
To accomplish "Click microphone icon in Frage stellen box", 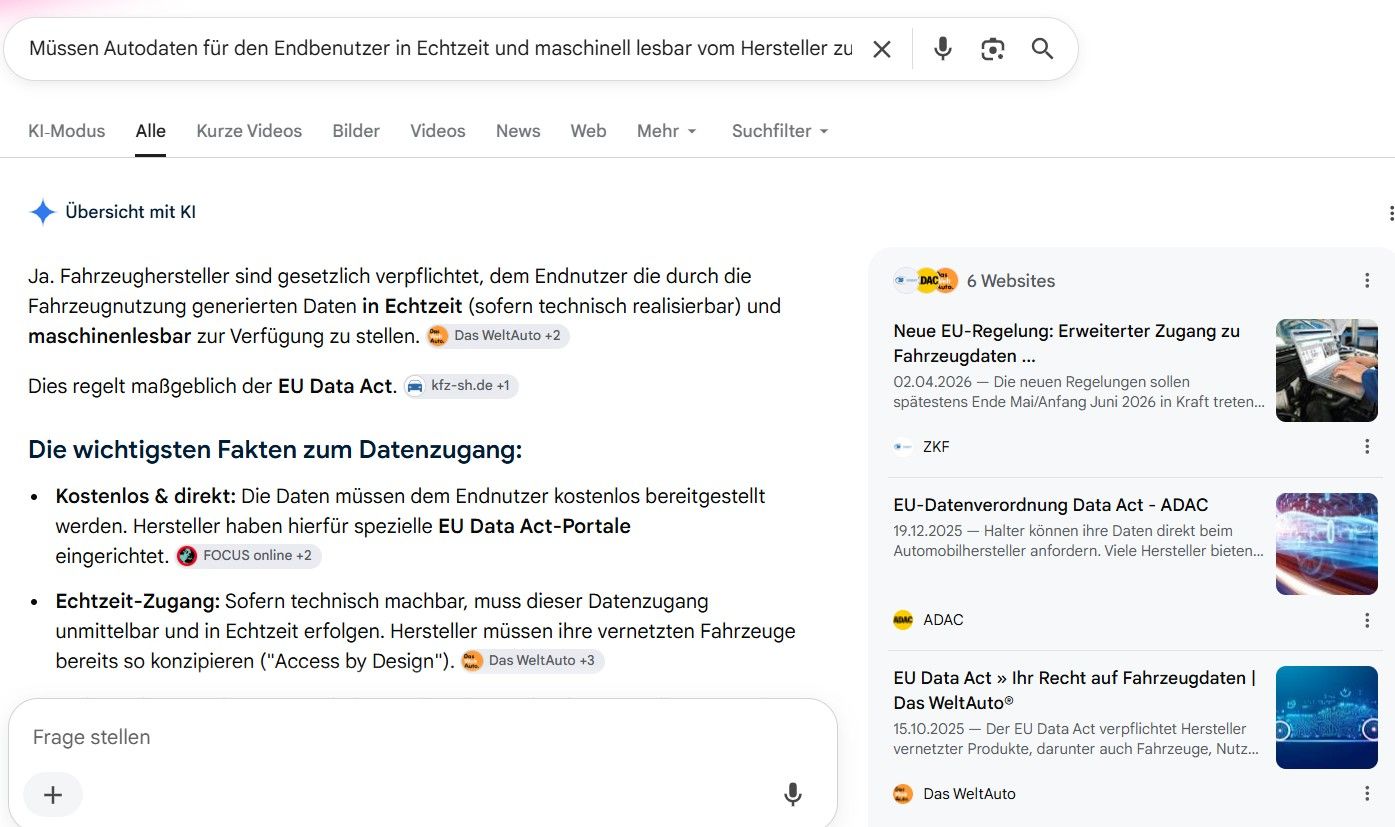I will coord(792,795).
